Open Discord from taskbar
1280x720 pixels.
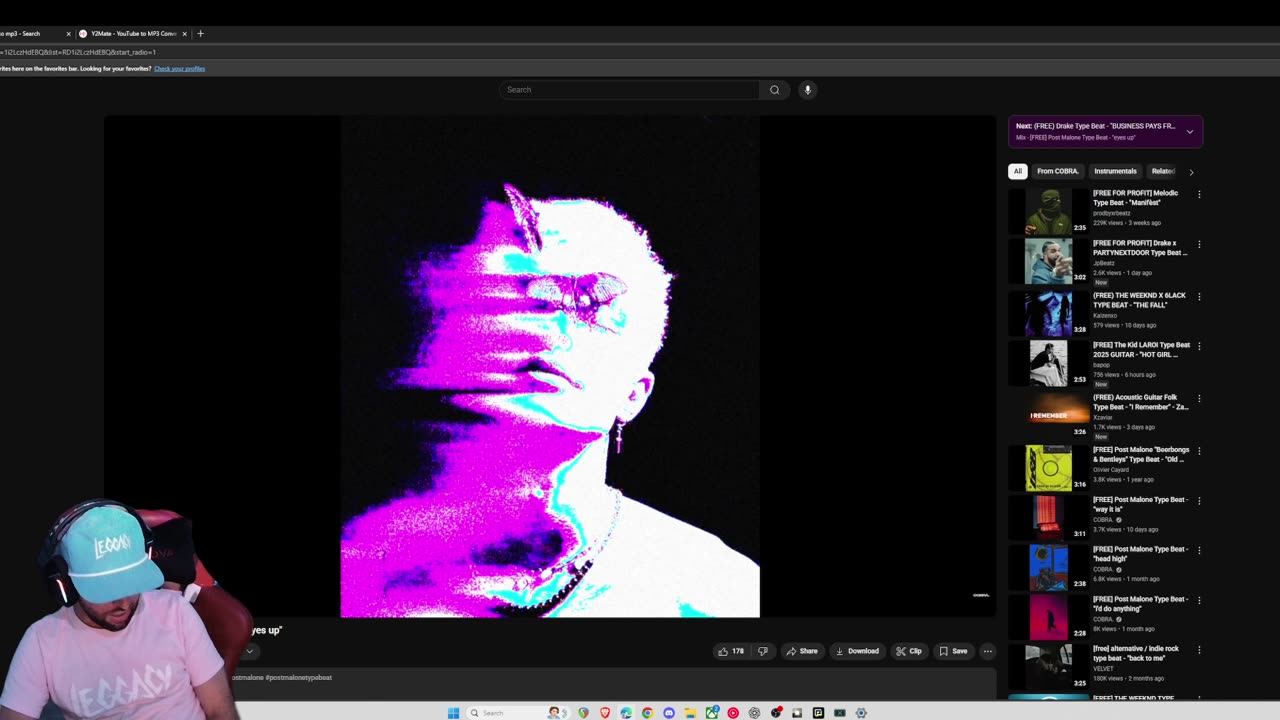669,712
